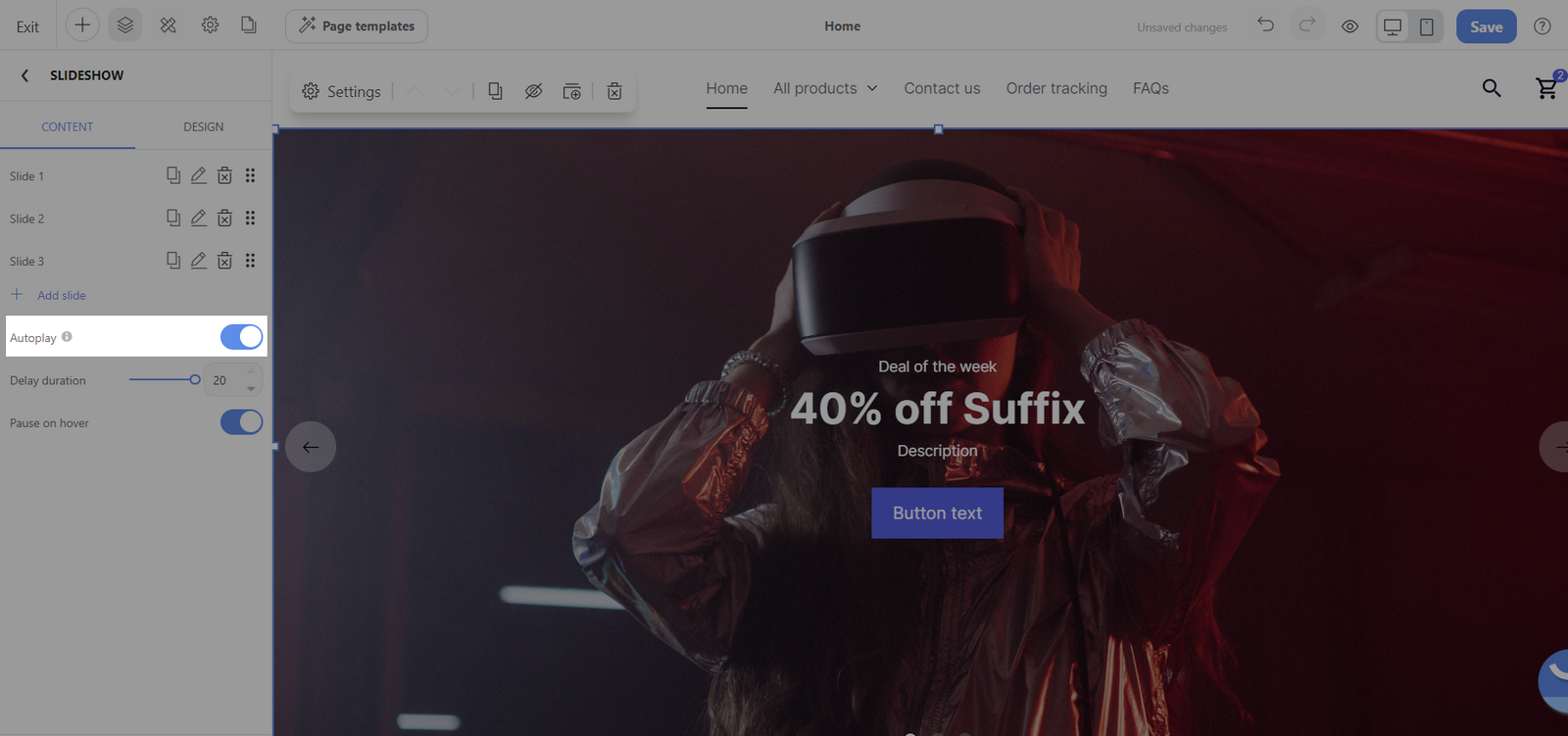Open section Settings in floating toolbar
The height and width of the screenshot is (736, 1568).
click(x=341, y=91)
